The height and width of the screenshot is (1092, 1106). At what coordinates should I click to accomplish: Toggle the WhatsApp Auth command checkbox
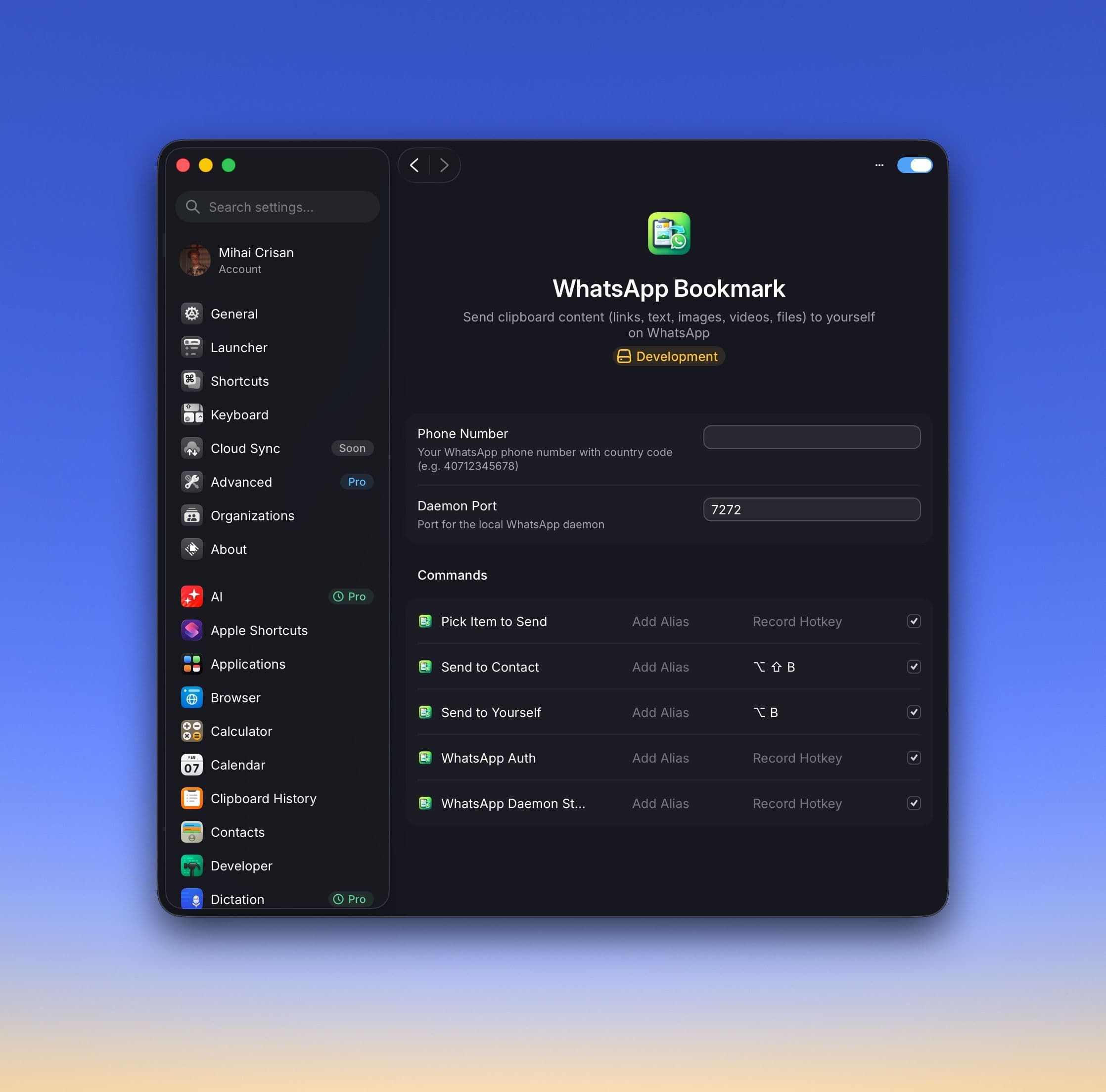pyautogui.click(x=914, y=758)
